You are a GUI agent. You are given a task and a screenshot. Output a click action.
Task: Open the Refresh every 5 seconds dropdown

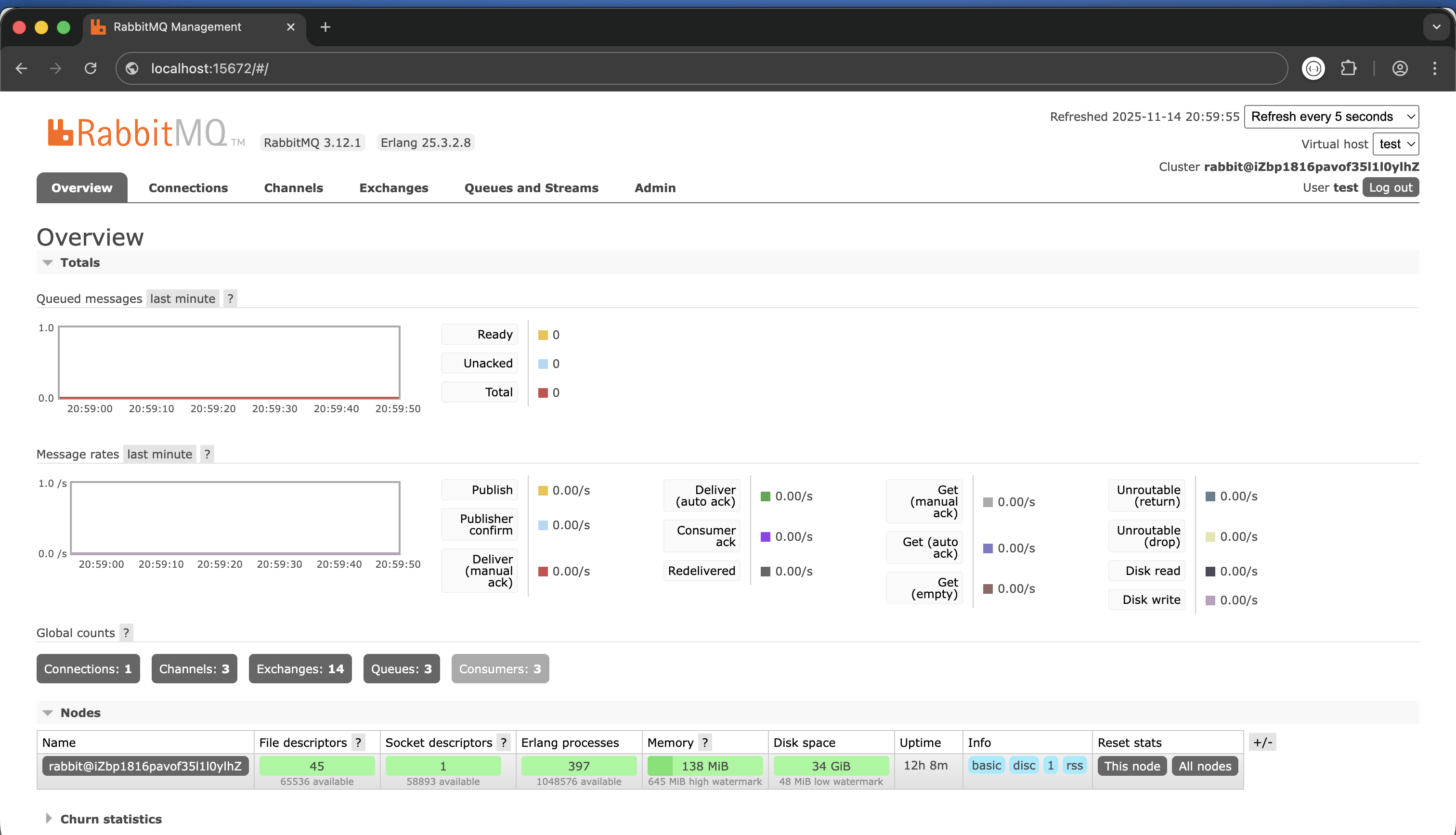click(1331, 117)
